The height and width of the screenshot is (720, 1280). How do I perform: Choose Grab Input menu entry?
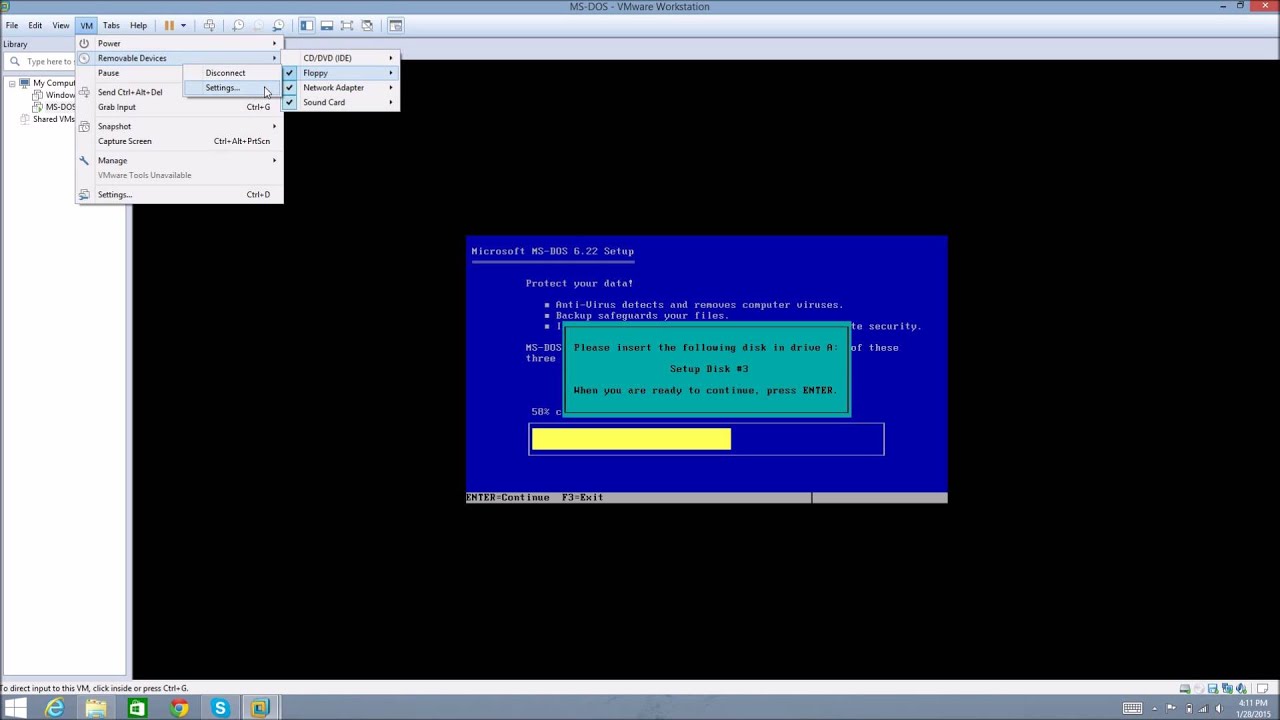(x=180, y=107)
